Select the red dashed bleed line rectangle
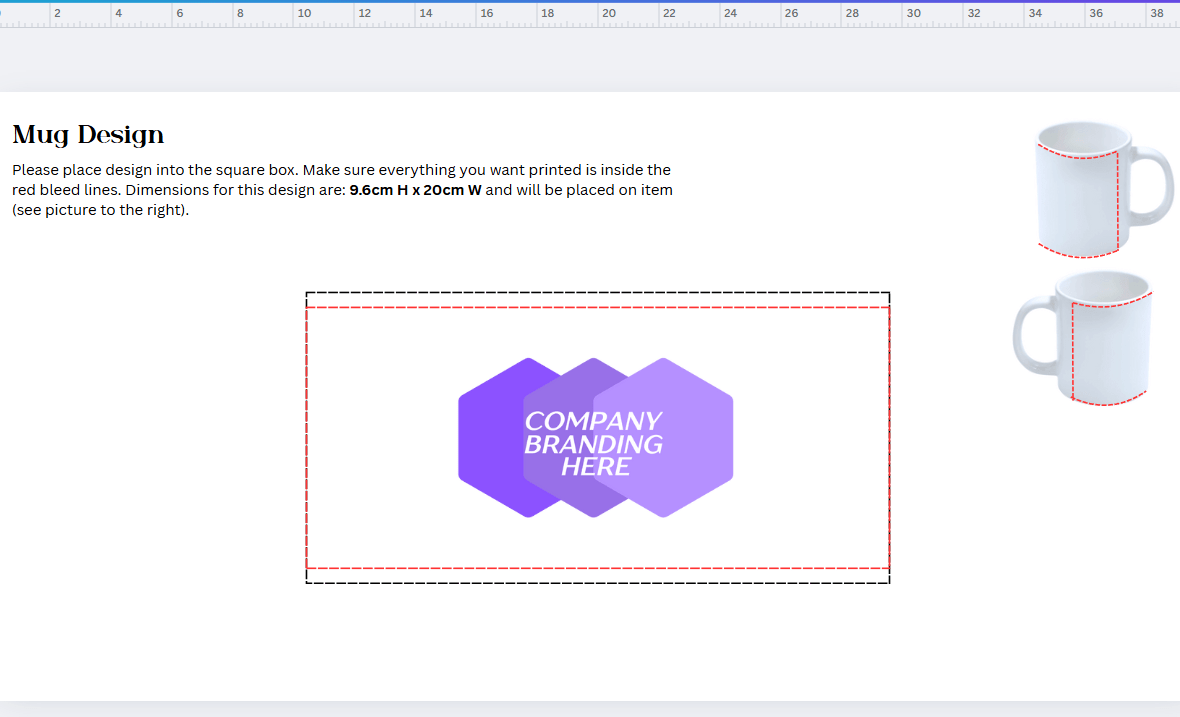This screenshot has width=1180, height=717. point(600,308)
